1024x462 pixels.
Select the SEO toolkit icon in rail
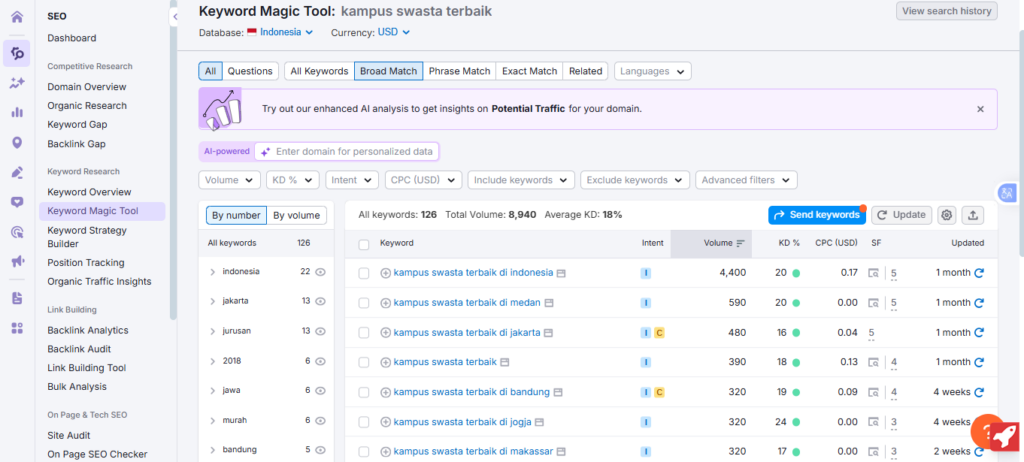coord(16,53)
